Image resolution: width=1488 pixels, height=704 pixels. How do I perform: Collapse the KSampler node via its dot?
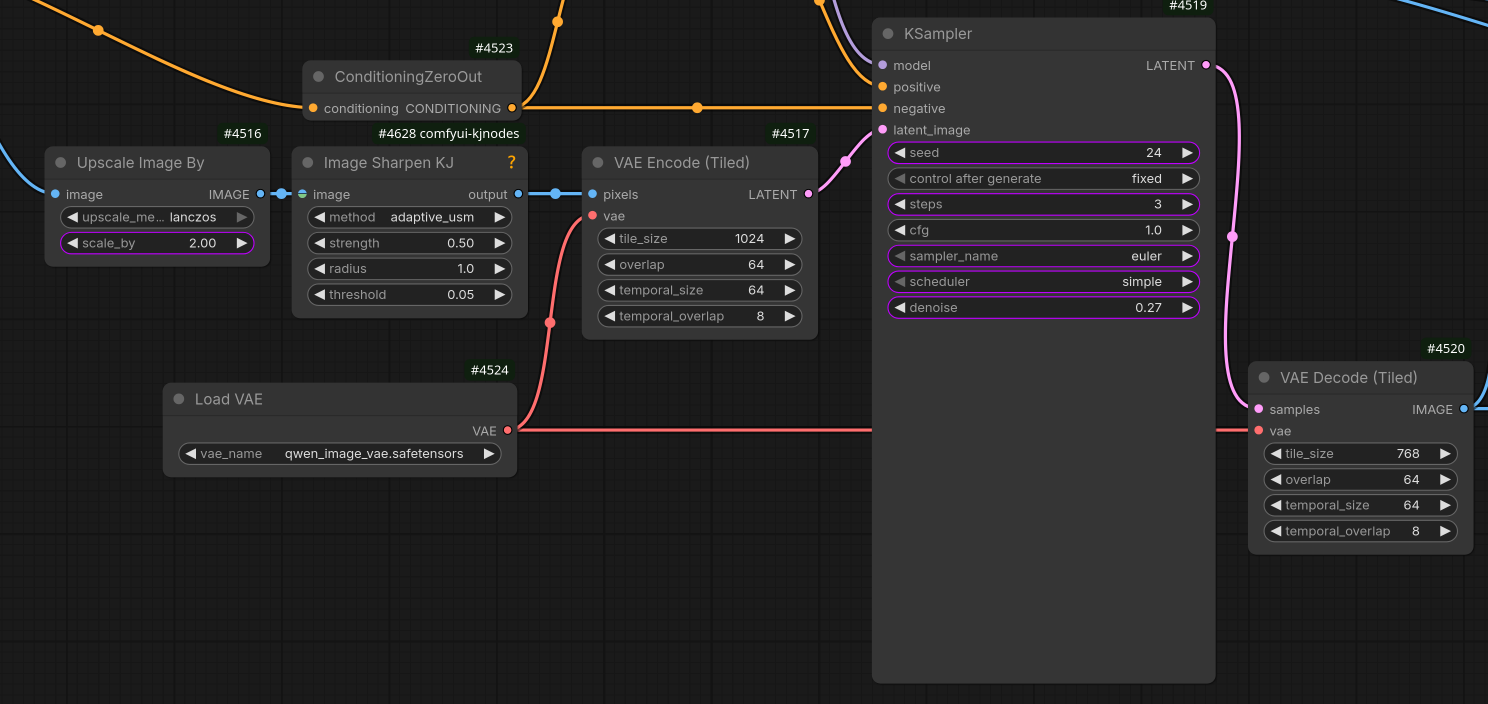(888, 34)
